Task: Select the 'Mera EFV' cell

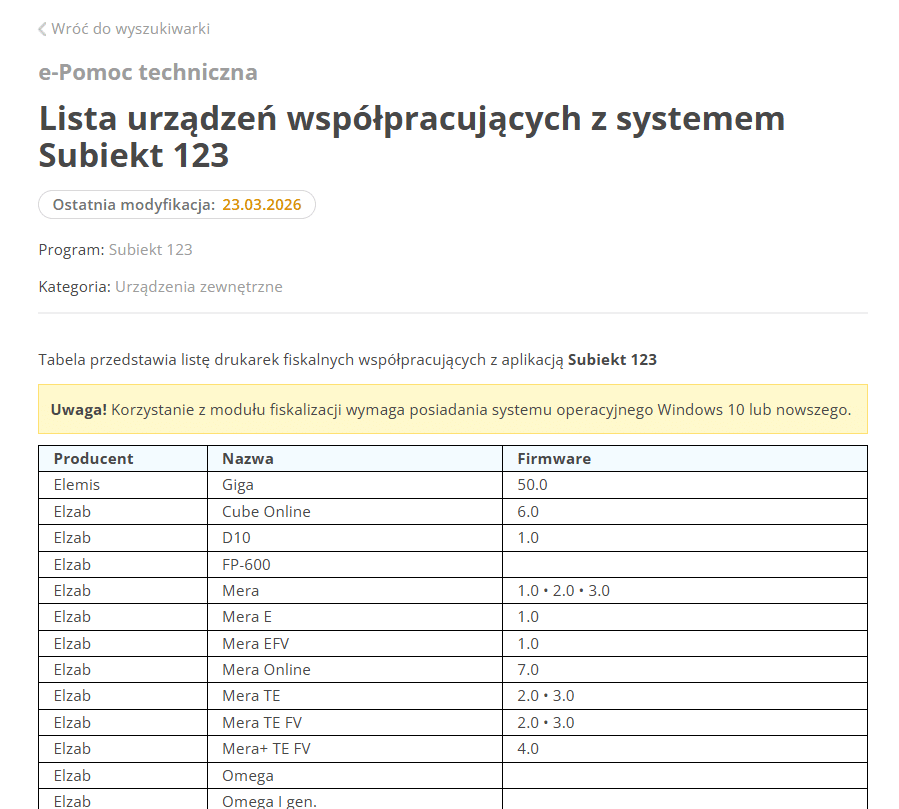Action: (355, 644)
